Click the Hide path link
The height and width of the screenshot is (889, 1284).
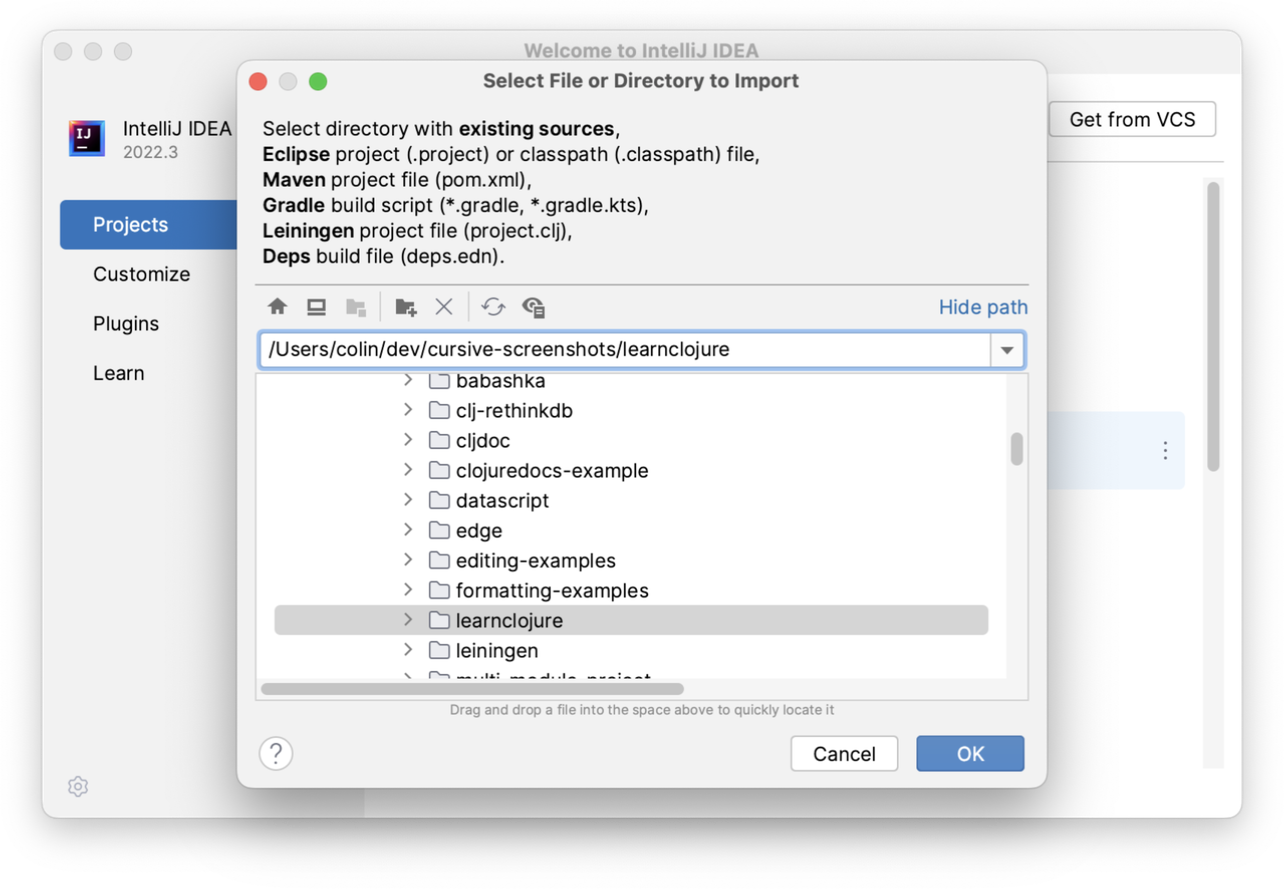click(x=983, y=307)
